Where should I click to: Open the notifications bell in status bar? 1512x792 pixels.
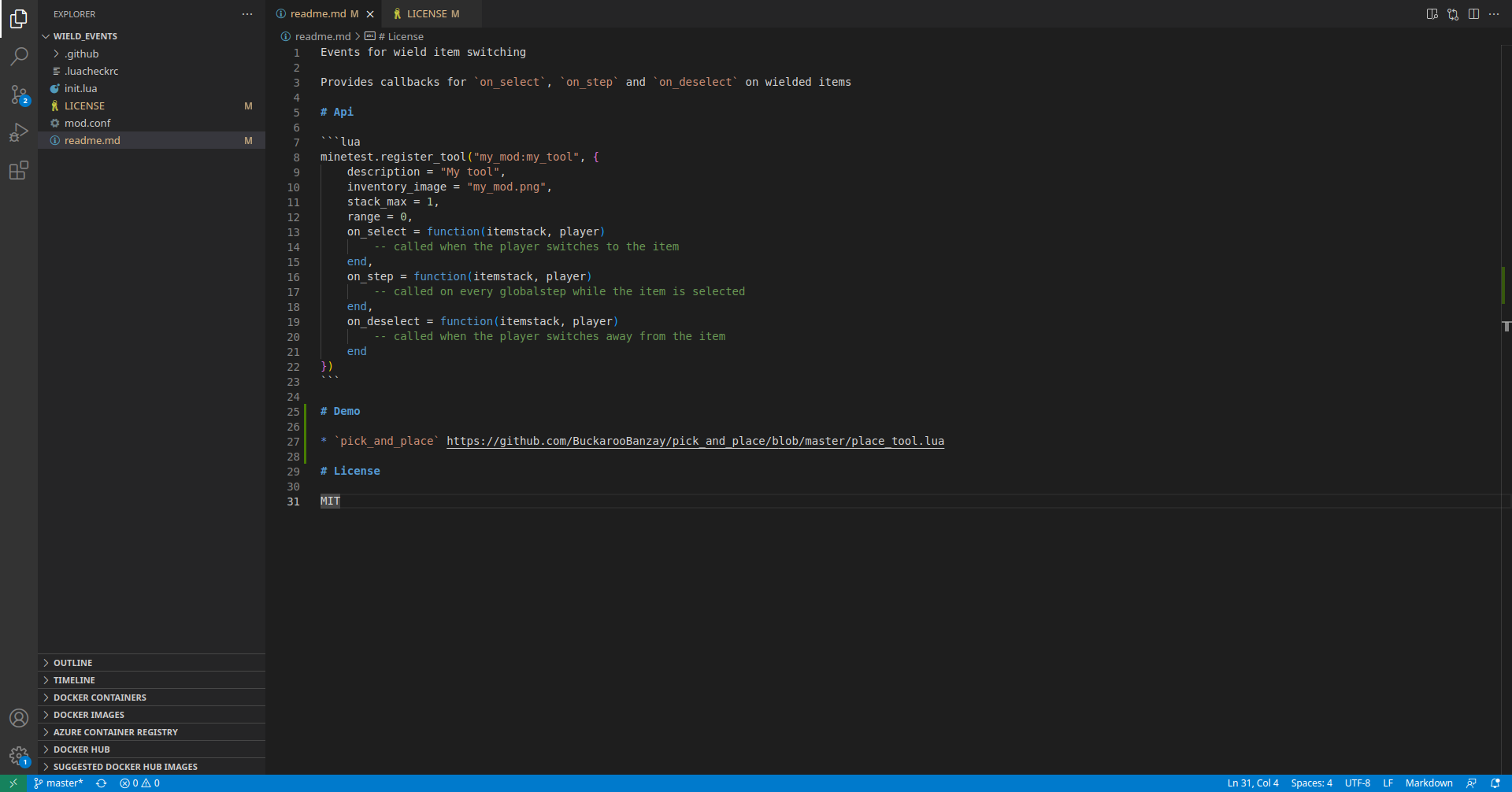(x=1495, y=783)
